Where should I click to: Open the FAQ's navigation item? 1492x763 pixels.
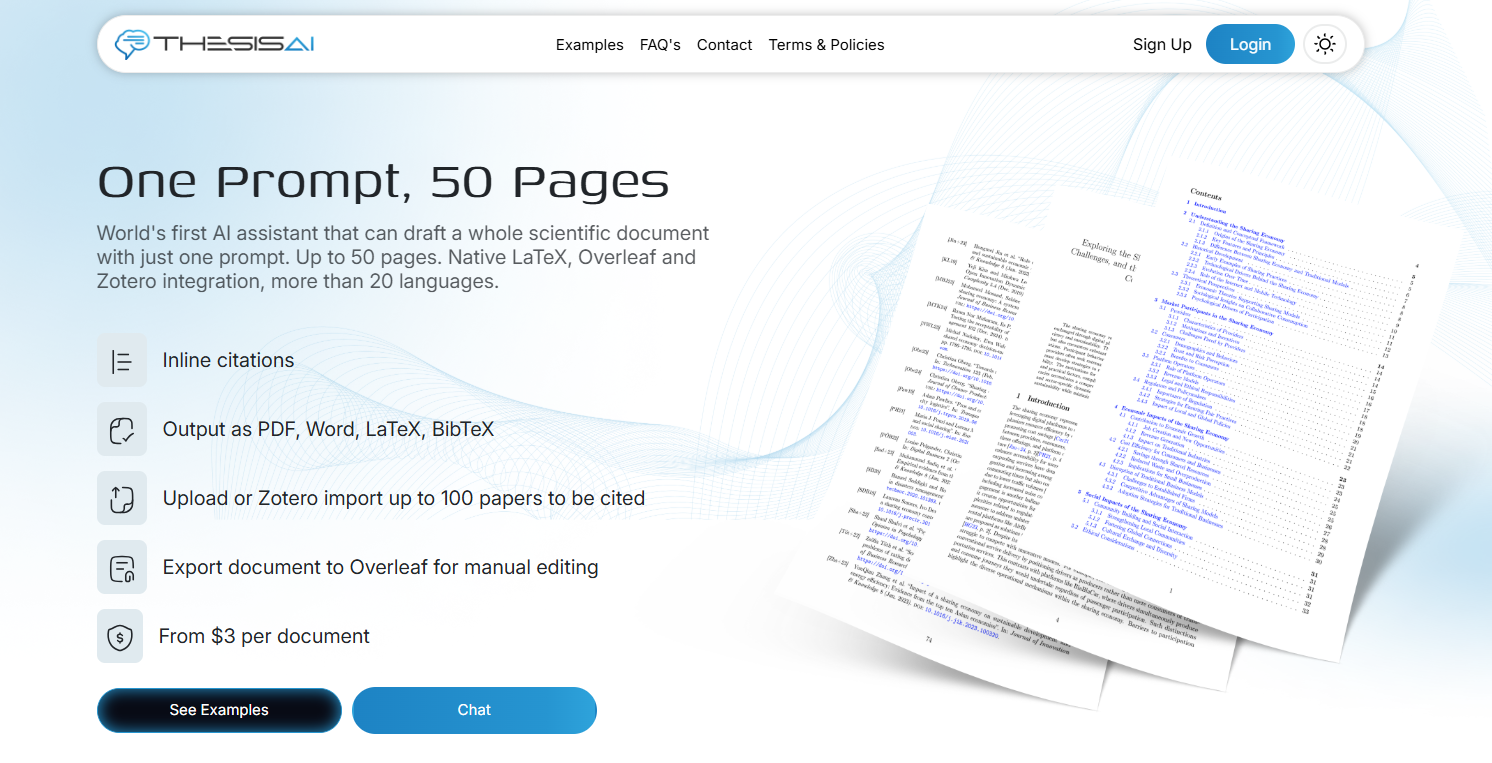pos(660,45)
